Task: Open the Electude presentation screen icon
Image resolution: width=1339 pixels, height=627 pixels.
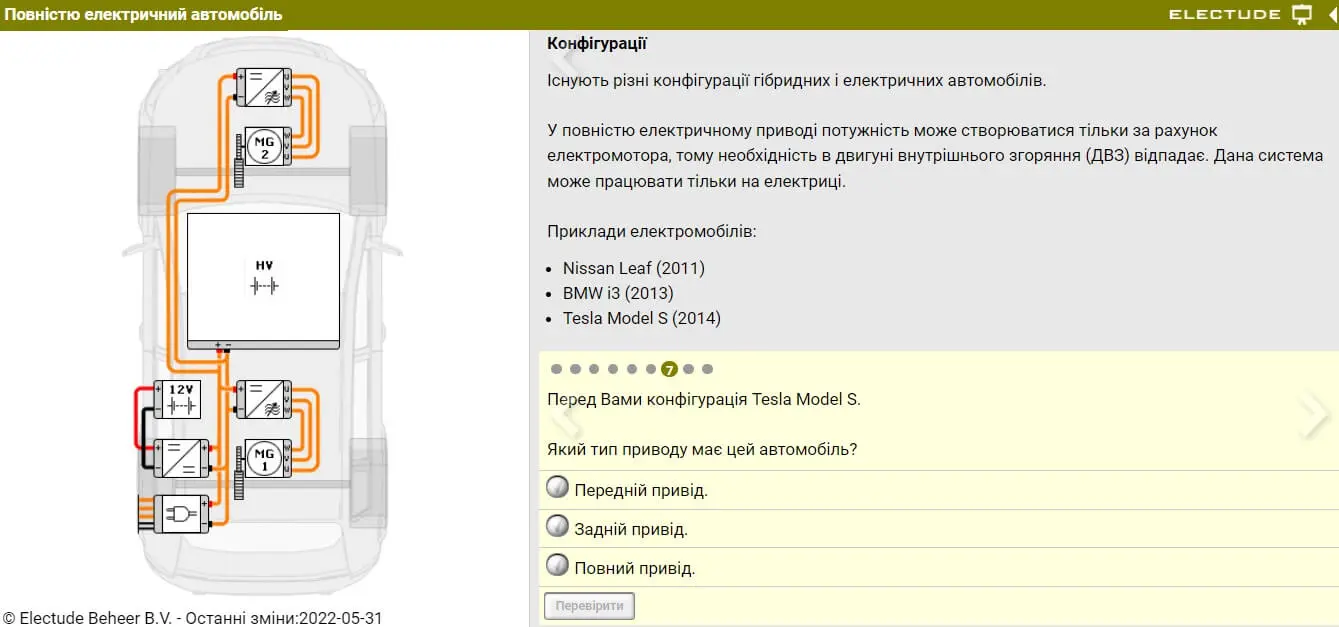Action: tap(1301, 14)
